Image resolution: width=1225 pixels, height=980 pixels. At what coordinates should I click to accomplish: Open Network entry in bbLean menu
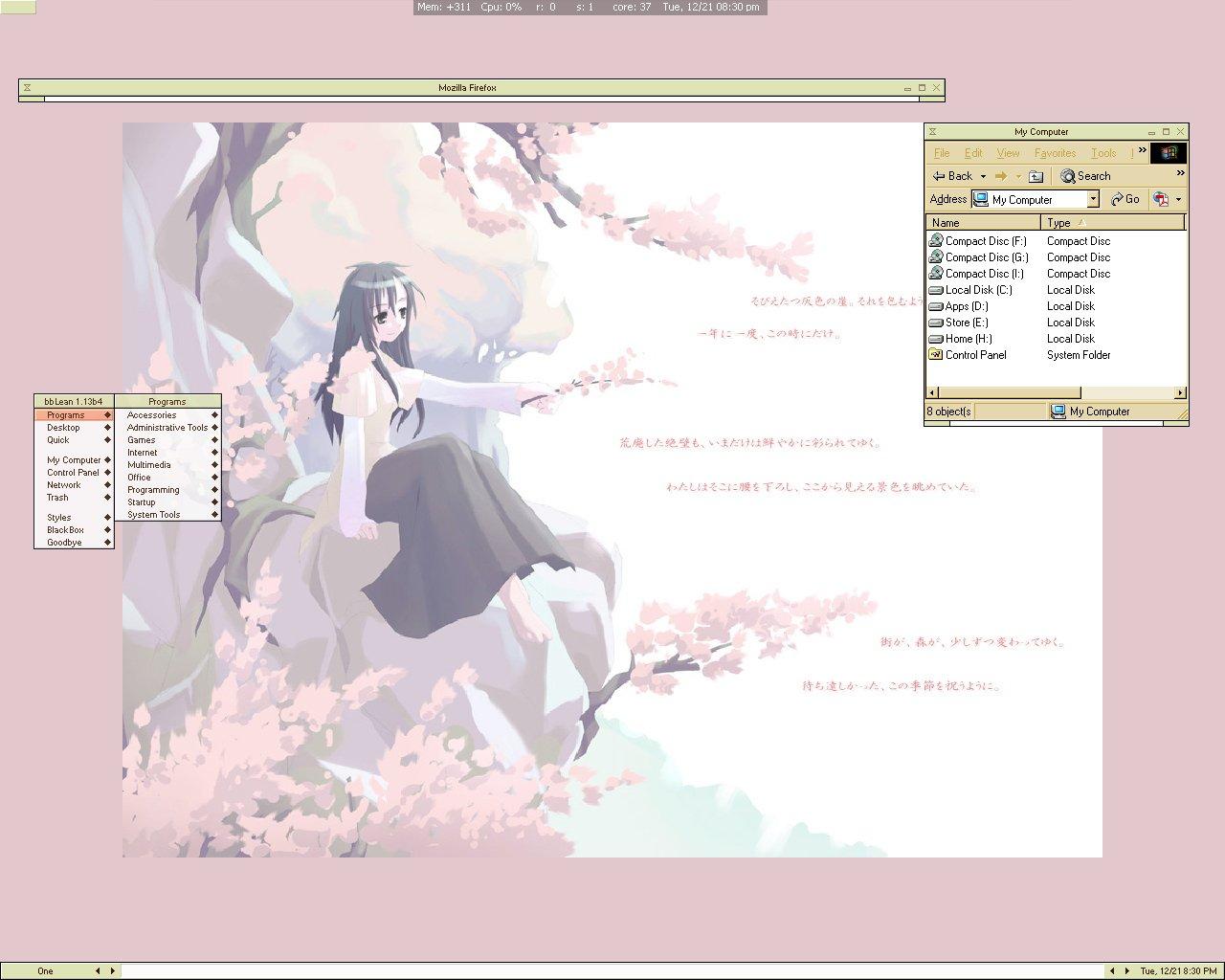(x=74, y=485)
